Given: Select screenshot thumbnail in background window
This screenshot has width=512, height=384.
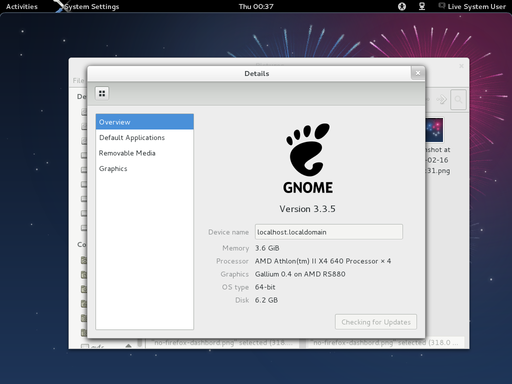Looking at the screenshot, I should tap(434, 130).
